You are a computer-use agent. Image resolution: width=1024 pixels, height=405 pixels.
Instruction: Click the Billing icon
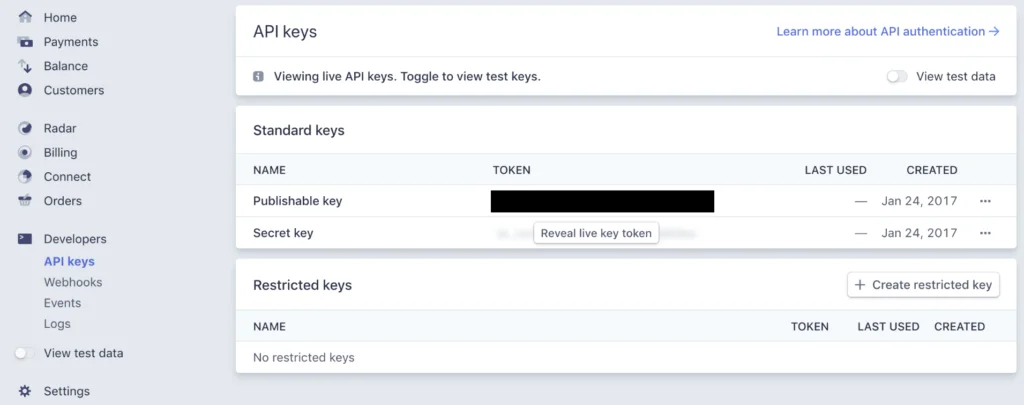[25, 153]
